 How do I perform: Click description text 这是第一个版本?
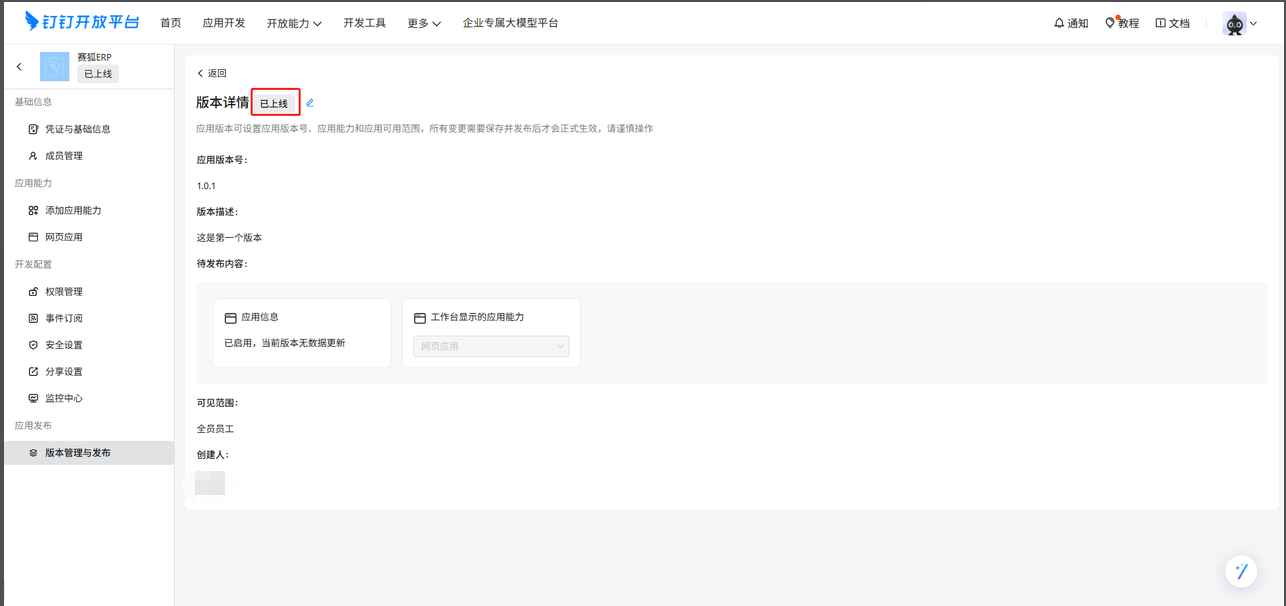coord(229,238)
